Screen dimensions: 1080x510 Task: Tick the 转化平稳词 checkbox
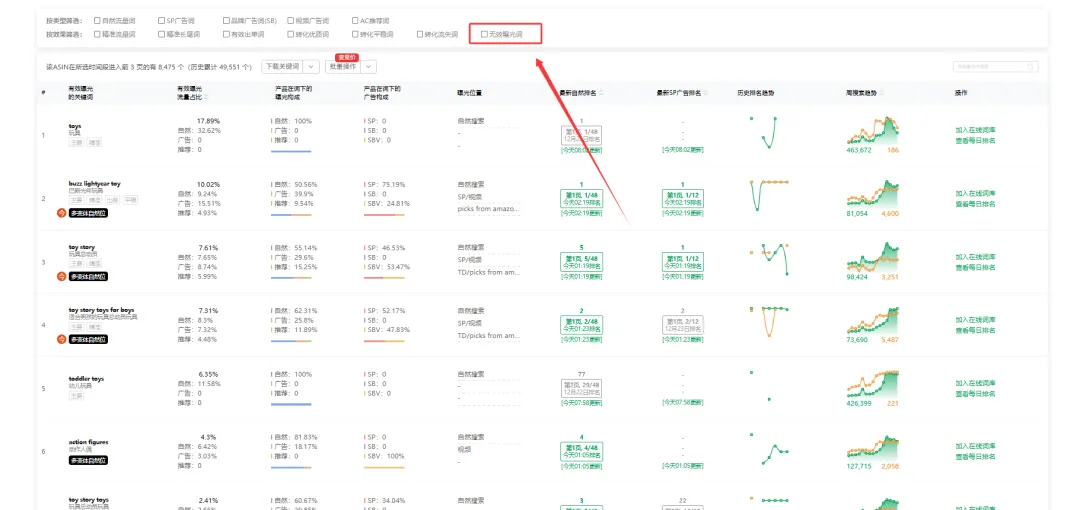[355, 34]
